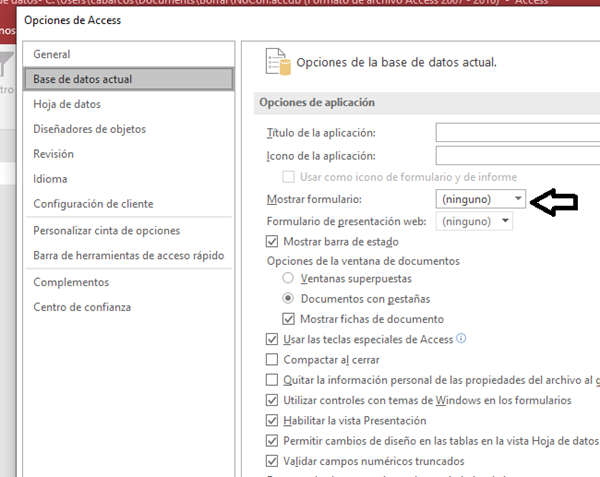Toggle Habilitar la vista Presentación checkbox

point(272,420)
